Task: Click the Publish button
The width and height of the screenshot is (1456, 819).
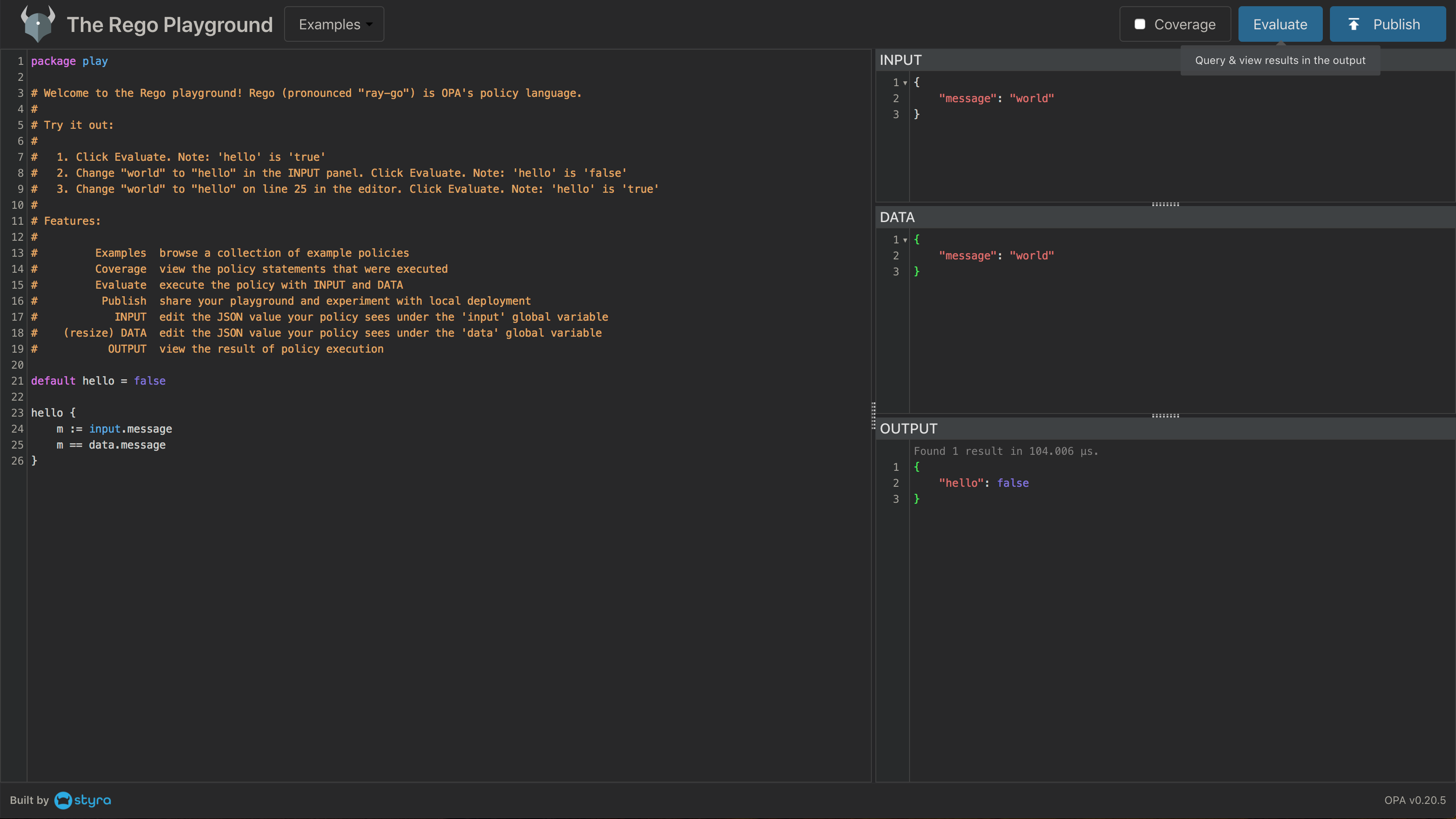Action: 1387,24
